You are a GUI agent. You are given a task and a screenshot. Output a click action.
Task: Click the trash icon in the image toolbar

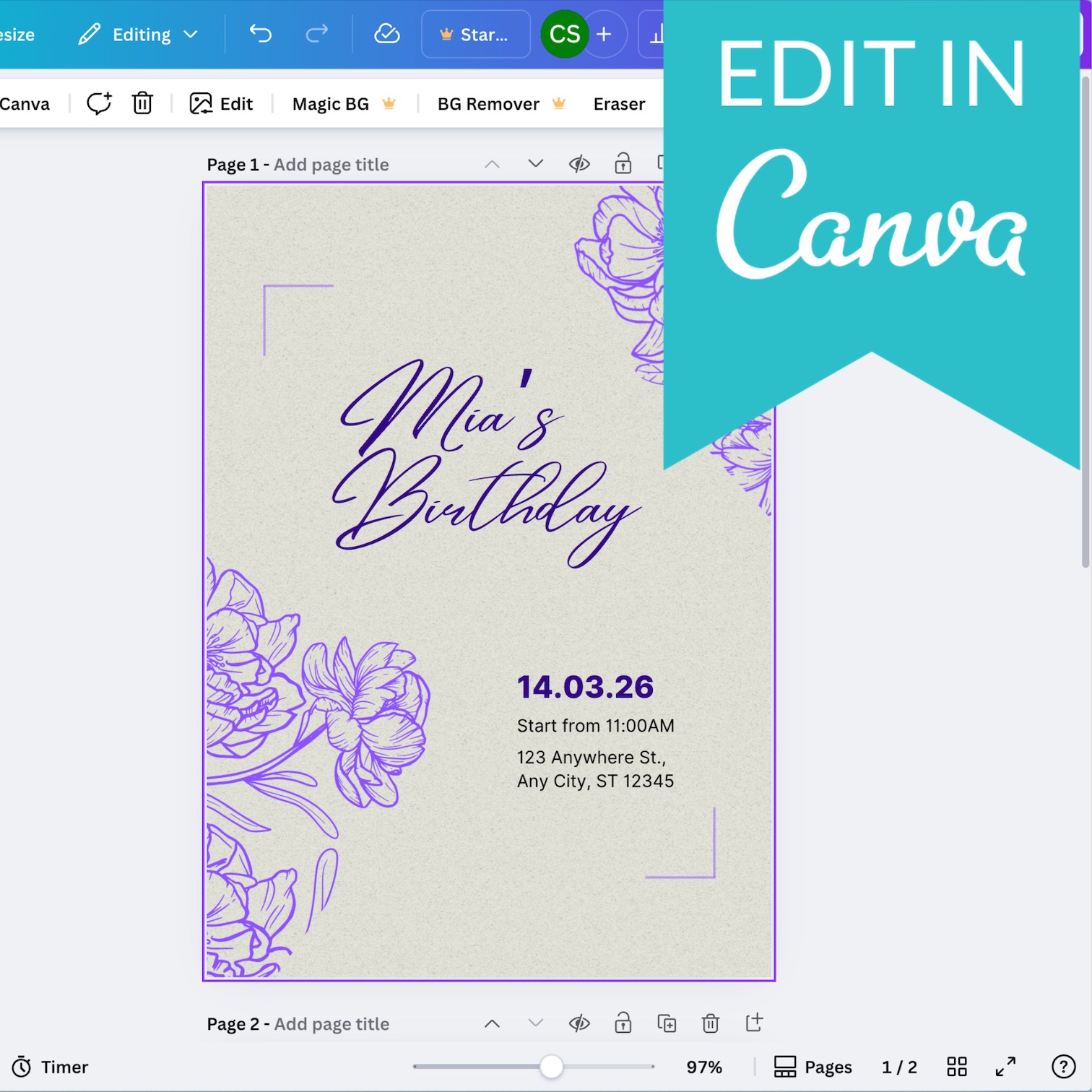142,103
